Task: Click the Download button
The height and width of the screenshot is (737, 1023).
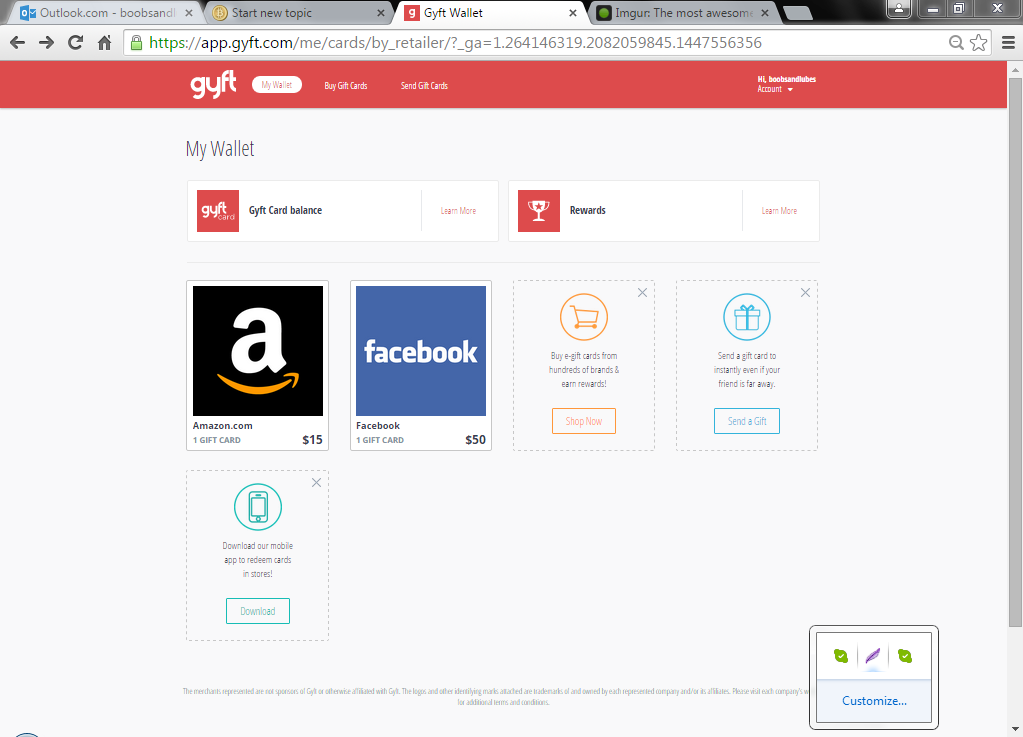Action: 258,611
